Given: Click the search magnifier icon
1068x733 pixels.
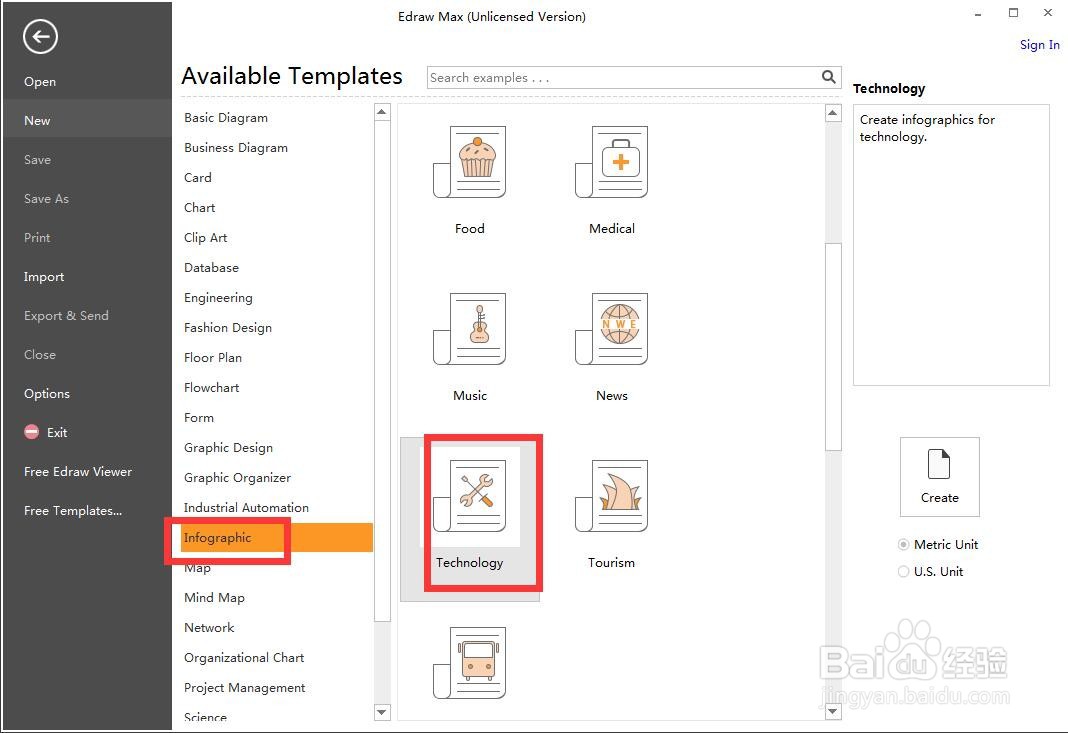Looking at the screenshot, I should pyautogui.click(x=828, y=77).
